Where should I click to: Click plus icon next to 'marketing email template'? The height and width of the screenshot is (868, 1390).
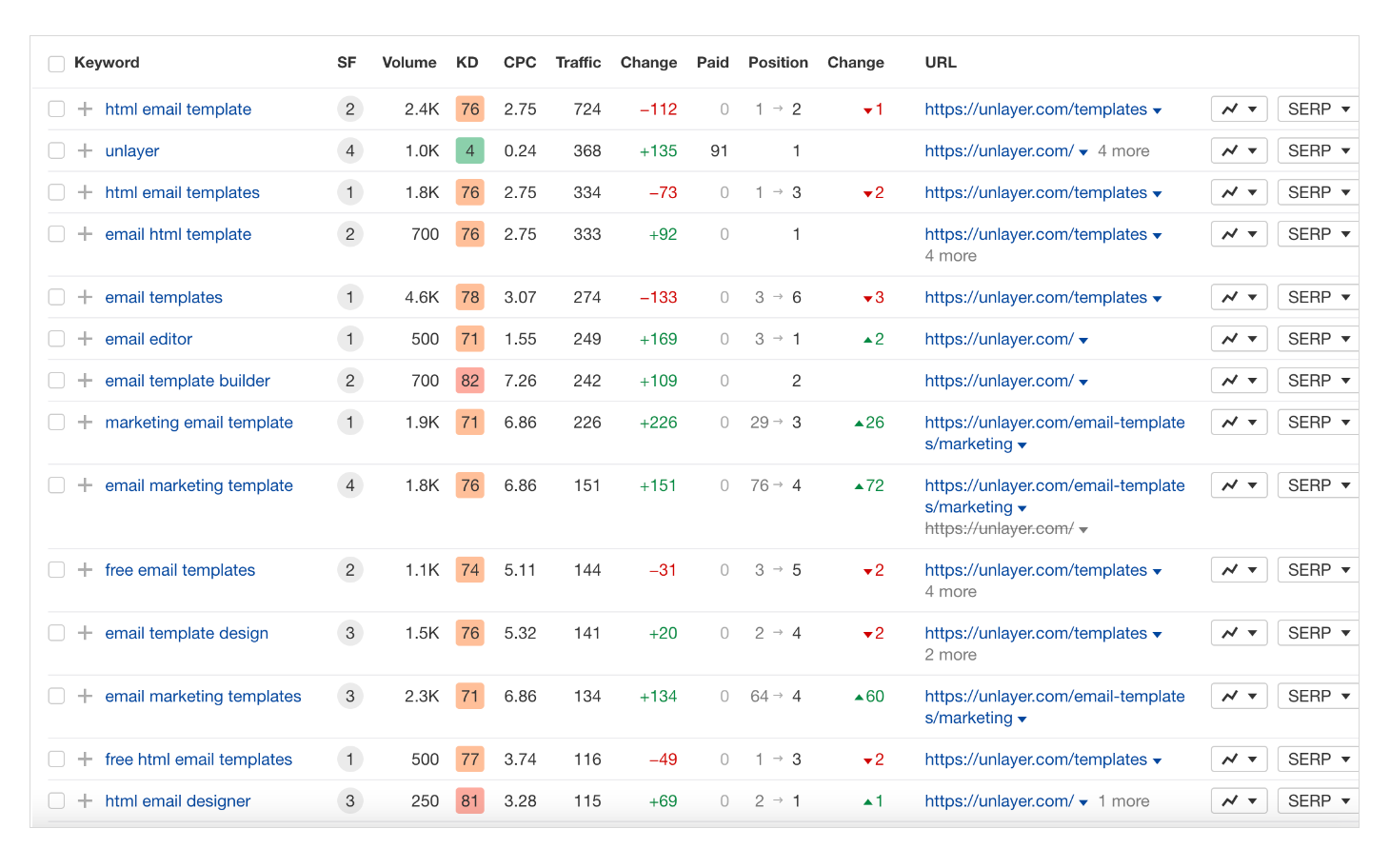pyautogui.click(x=85, y=423)
